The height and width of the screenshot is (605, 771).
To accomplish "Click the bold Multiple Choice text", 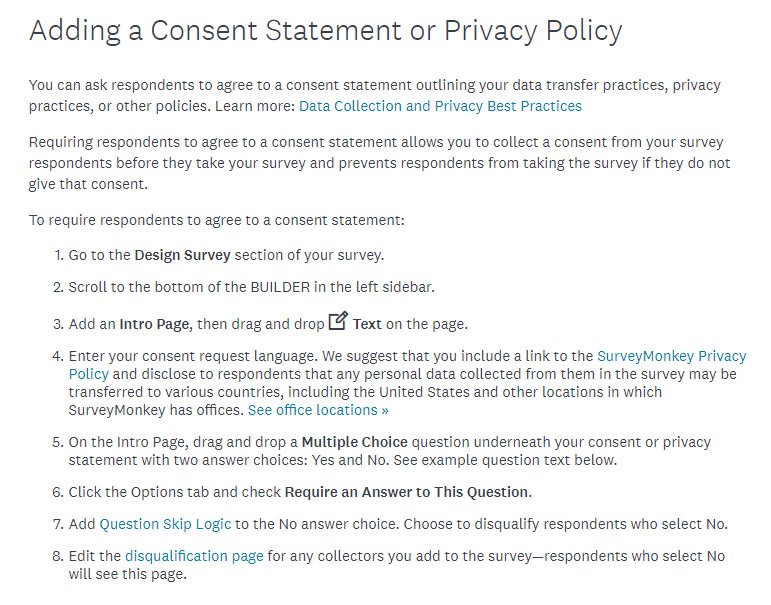I will (355, 442).
